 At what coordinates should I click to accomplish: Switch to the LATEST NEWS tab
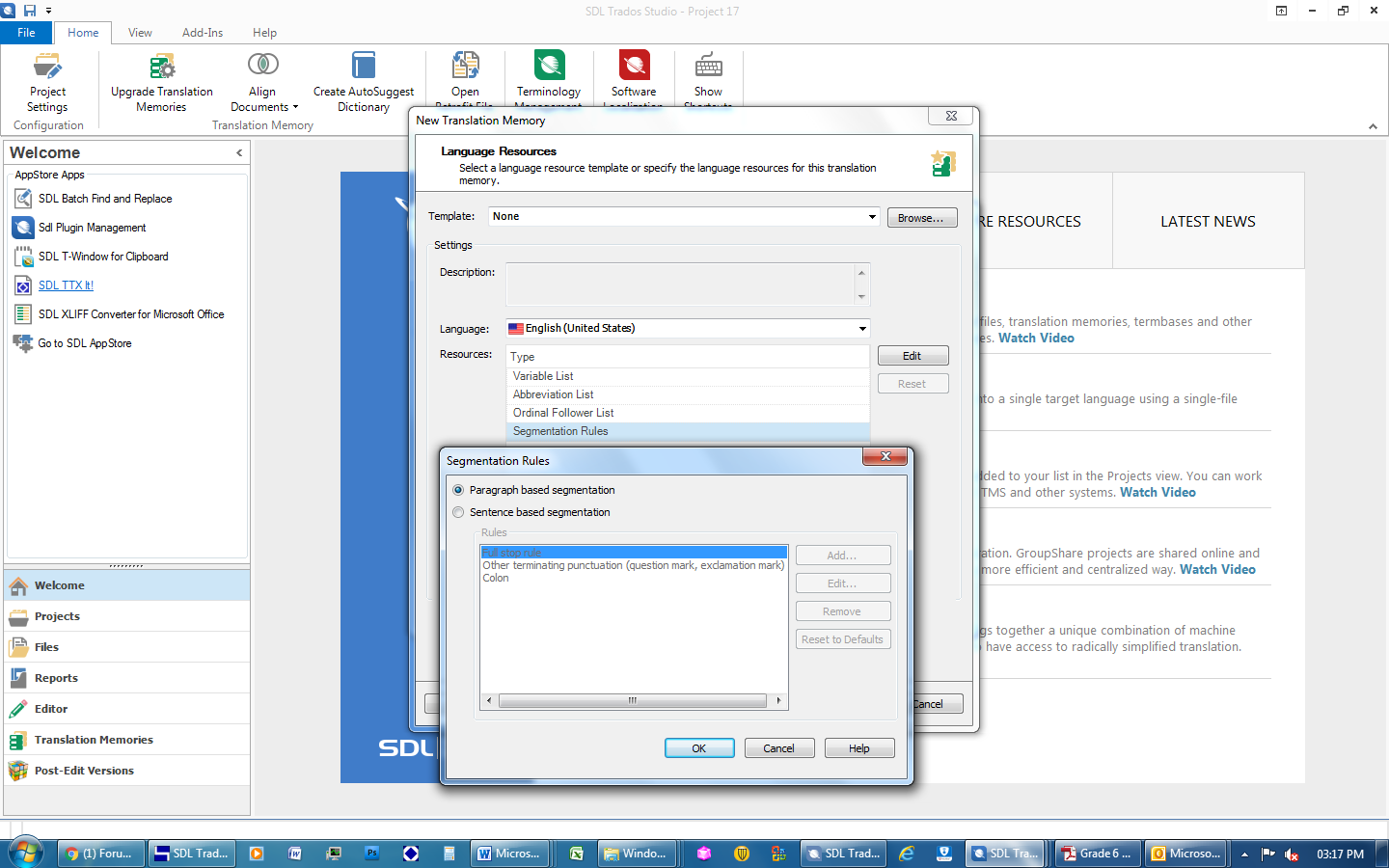(1208, 222)
